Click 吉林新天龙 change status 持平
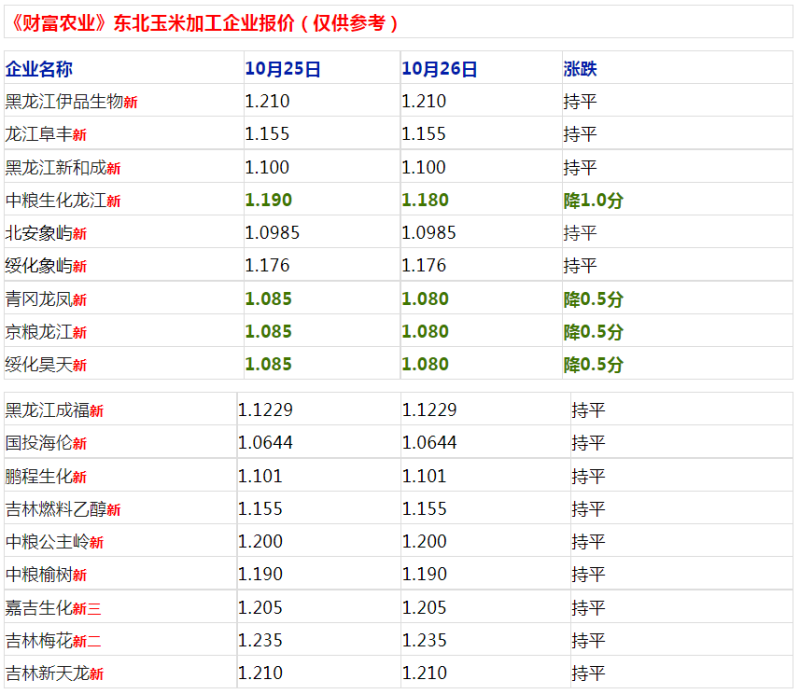Screen dimensions: 800x694 [588, 673]
